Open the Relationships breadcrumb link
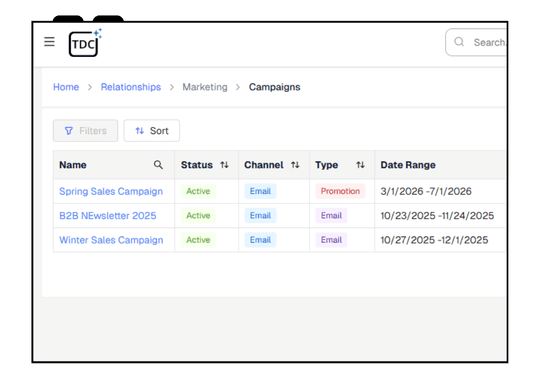This screenshot has height=384, width=540. pos(131,87)
